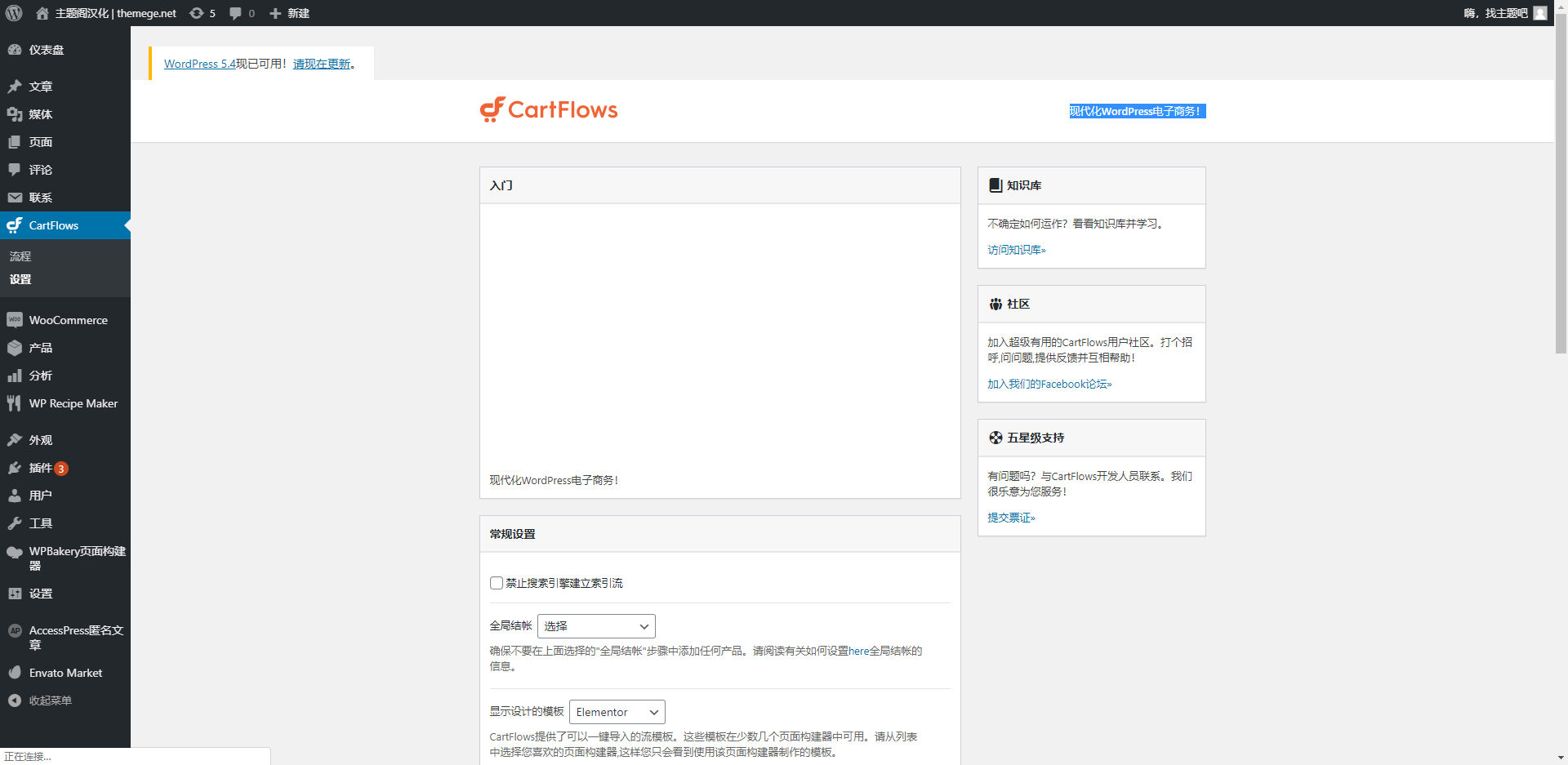This screenshot has height=765, width=1568.
Task: Click the here link in 全局结帐 description
Action: (858, 651)
